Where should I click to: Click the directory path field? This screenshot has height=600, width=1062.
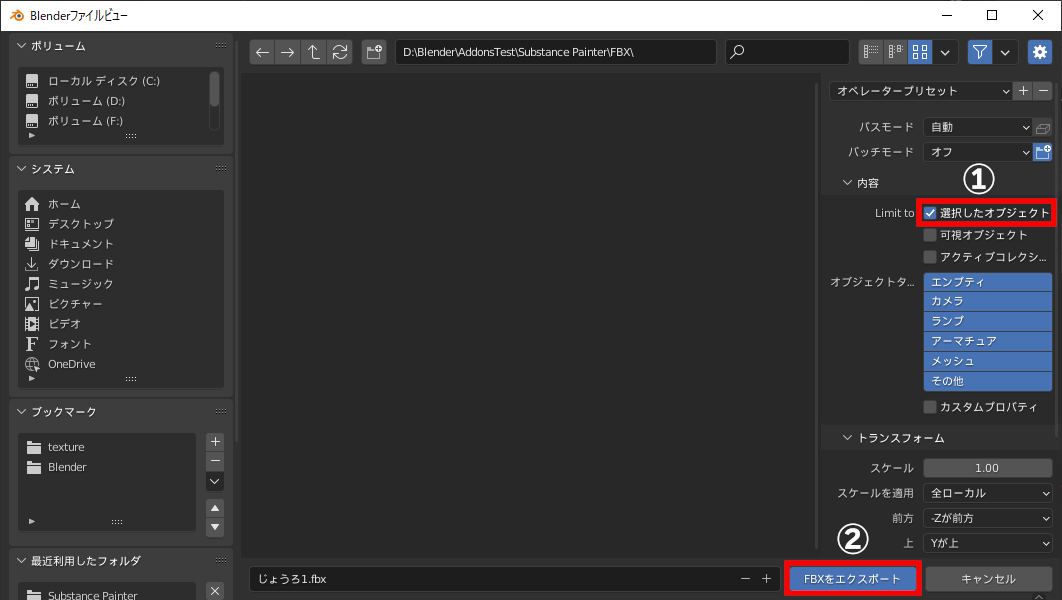tap(555, 52)
